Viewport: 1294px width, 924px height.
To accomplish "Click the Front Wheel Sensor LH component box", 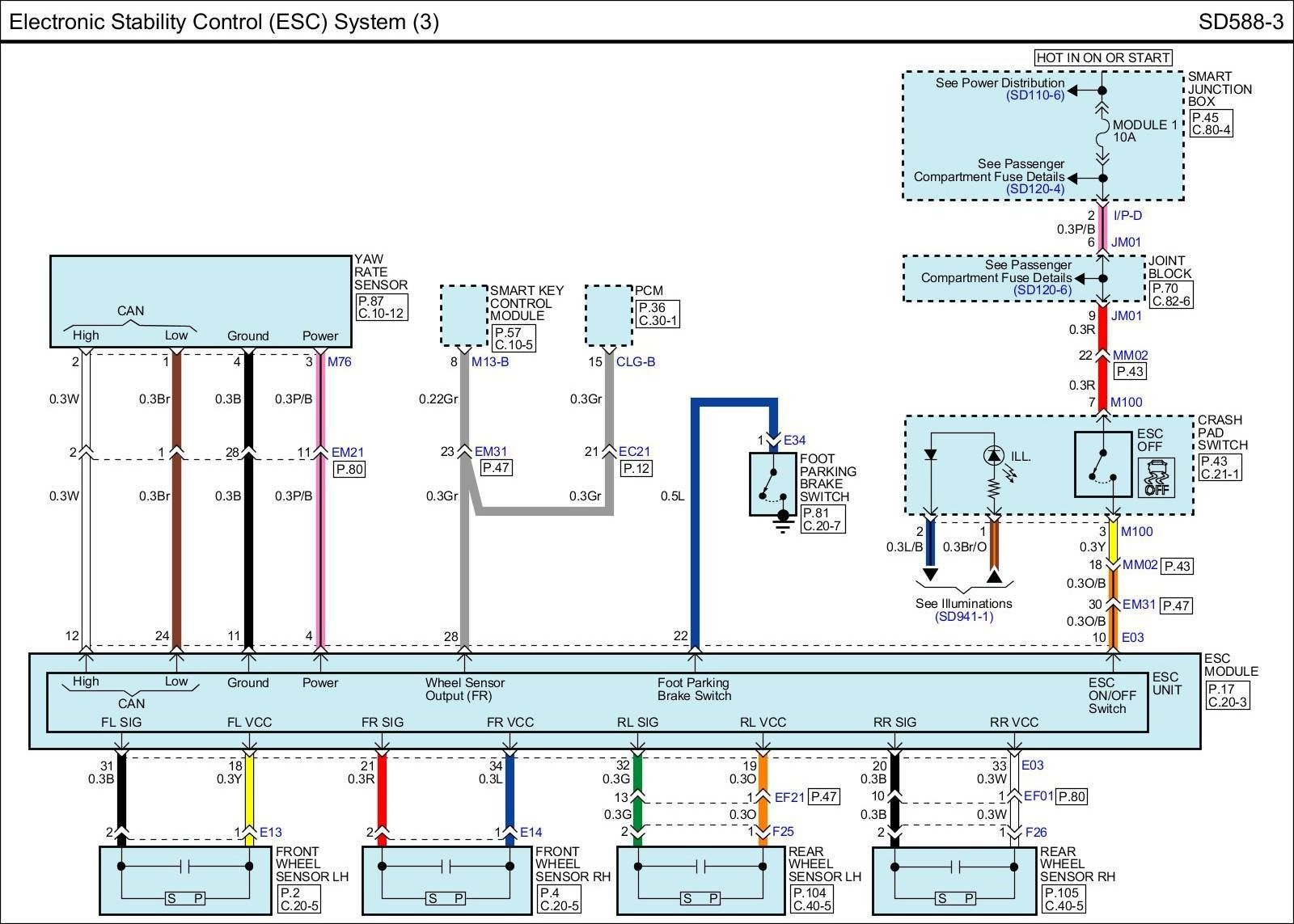I will (x=185, y=880).
